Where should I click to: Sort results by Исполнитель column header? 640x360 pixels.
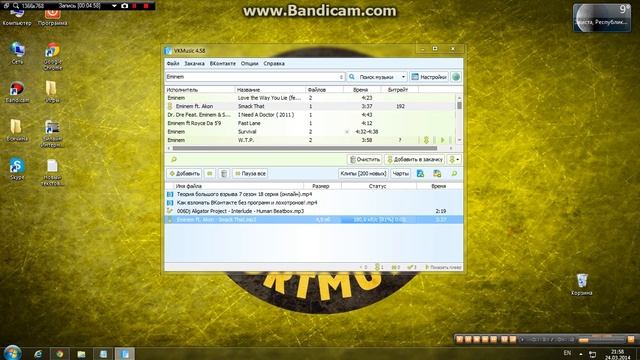pos(200,89)
